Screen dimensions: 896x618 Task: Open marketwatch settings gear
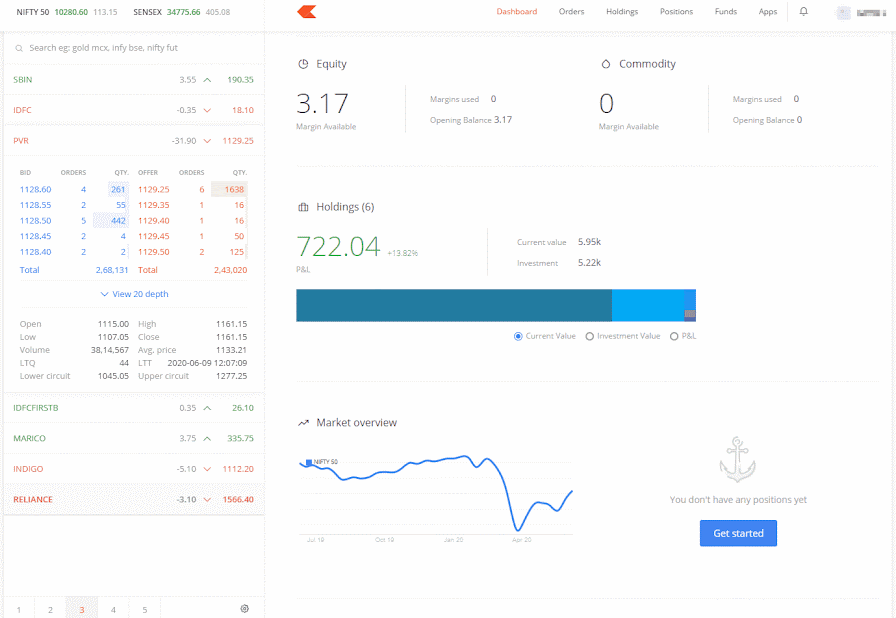coord(245,609)
